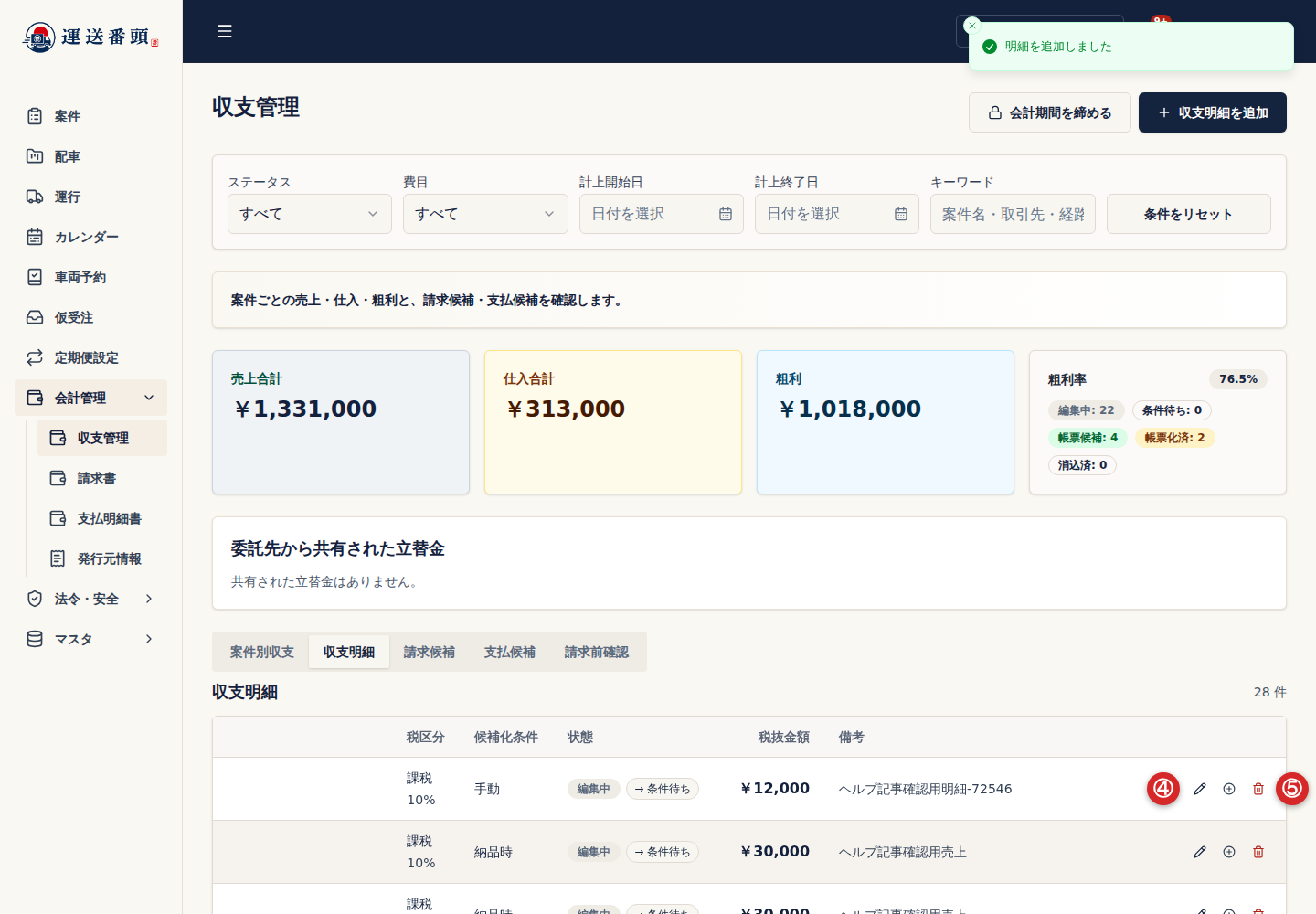This screenshot has width=1316, height=914.
Task: Open the 費目 dropdown
Action: [485, 214]
